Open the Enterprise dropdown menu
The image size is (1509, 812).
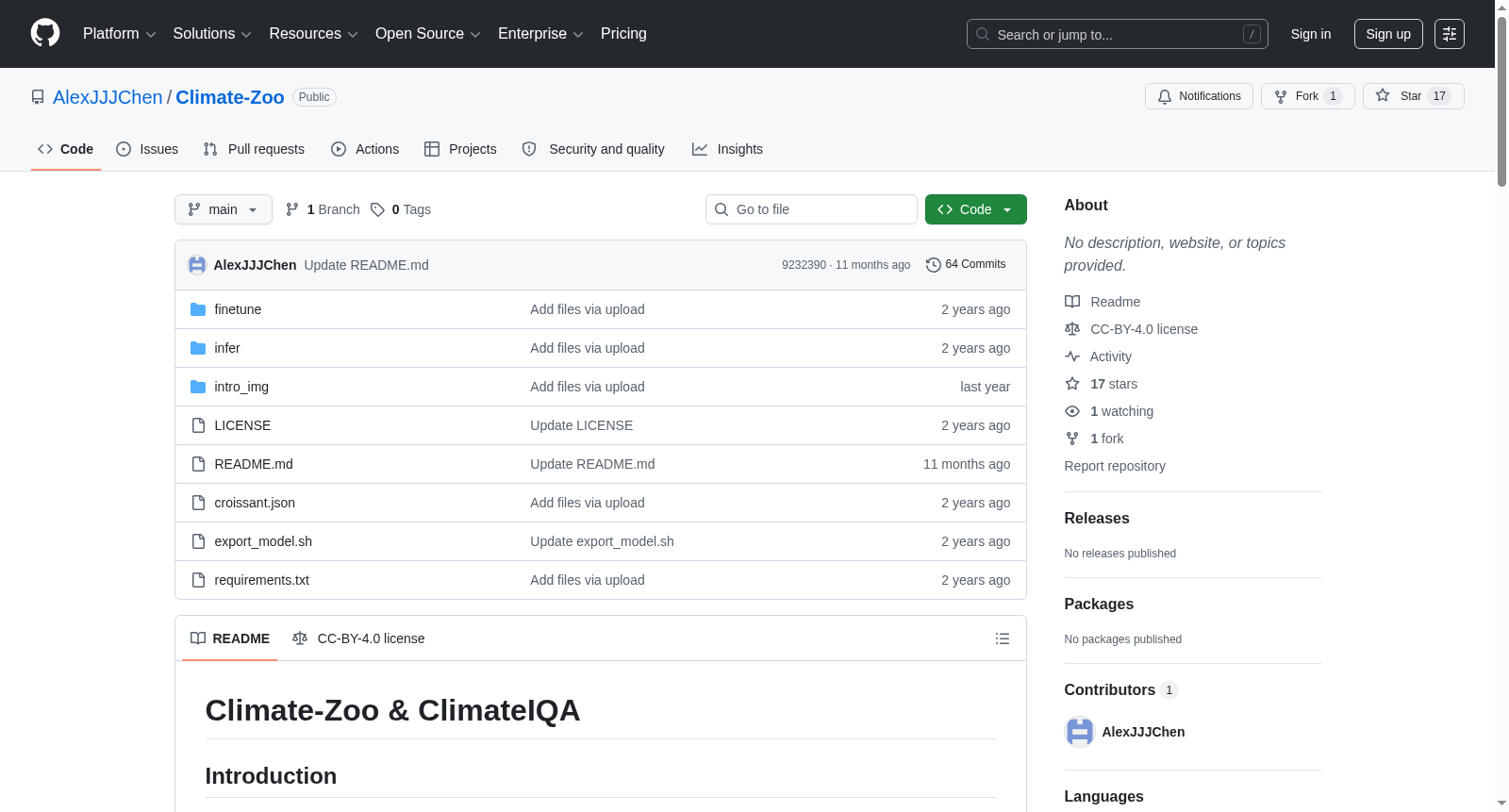coord(540,34)
